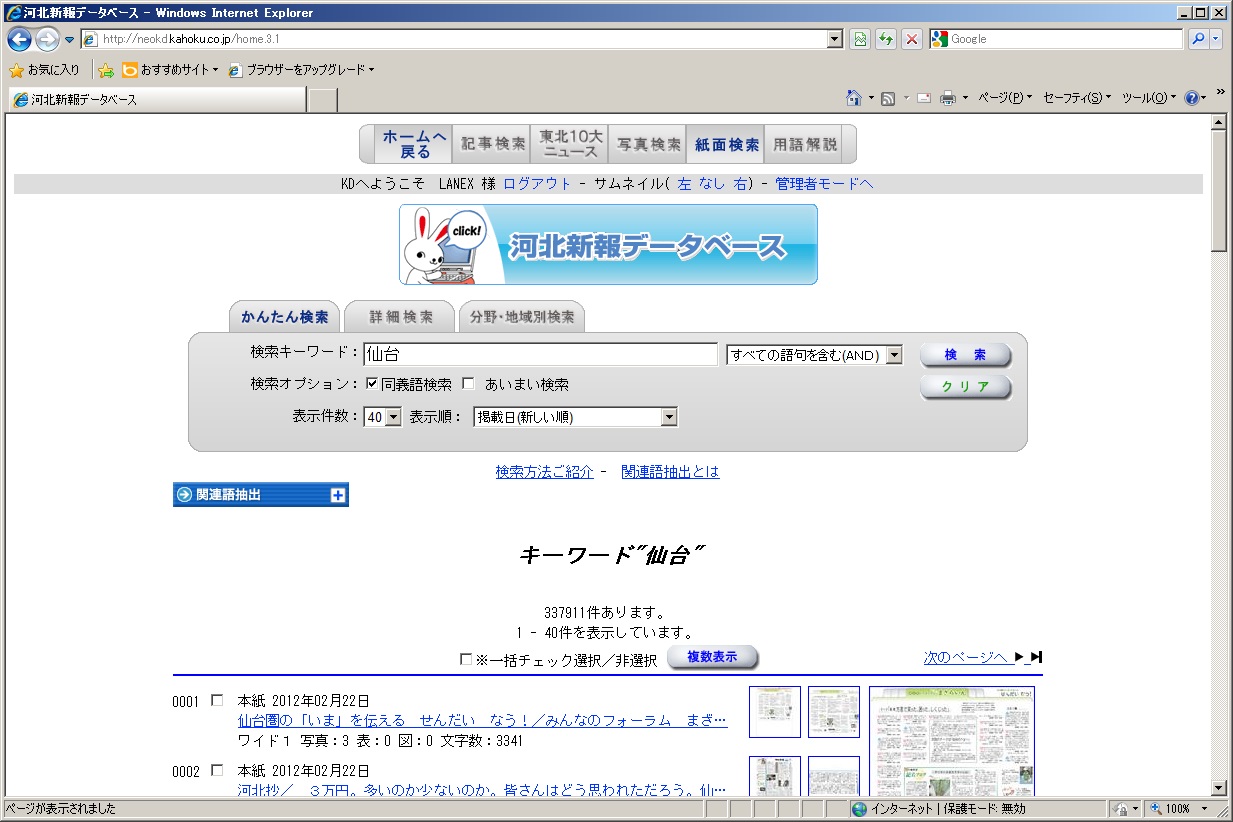Image resolution: width=1233 pixels, height=822 pixels.
Task: Click the クリア button
Action: (966, 387)
